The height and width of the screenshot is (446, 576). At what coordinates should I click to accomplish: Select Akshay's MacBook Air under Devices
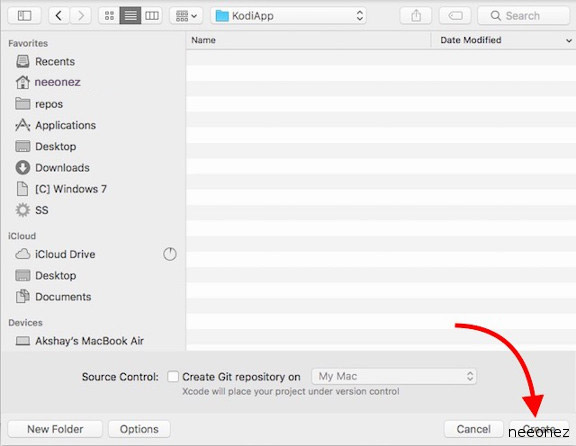[x=89, y=341]
